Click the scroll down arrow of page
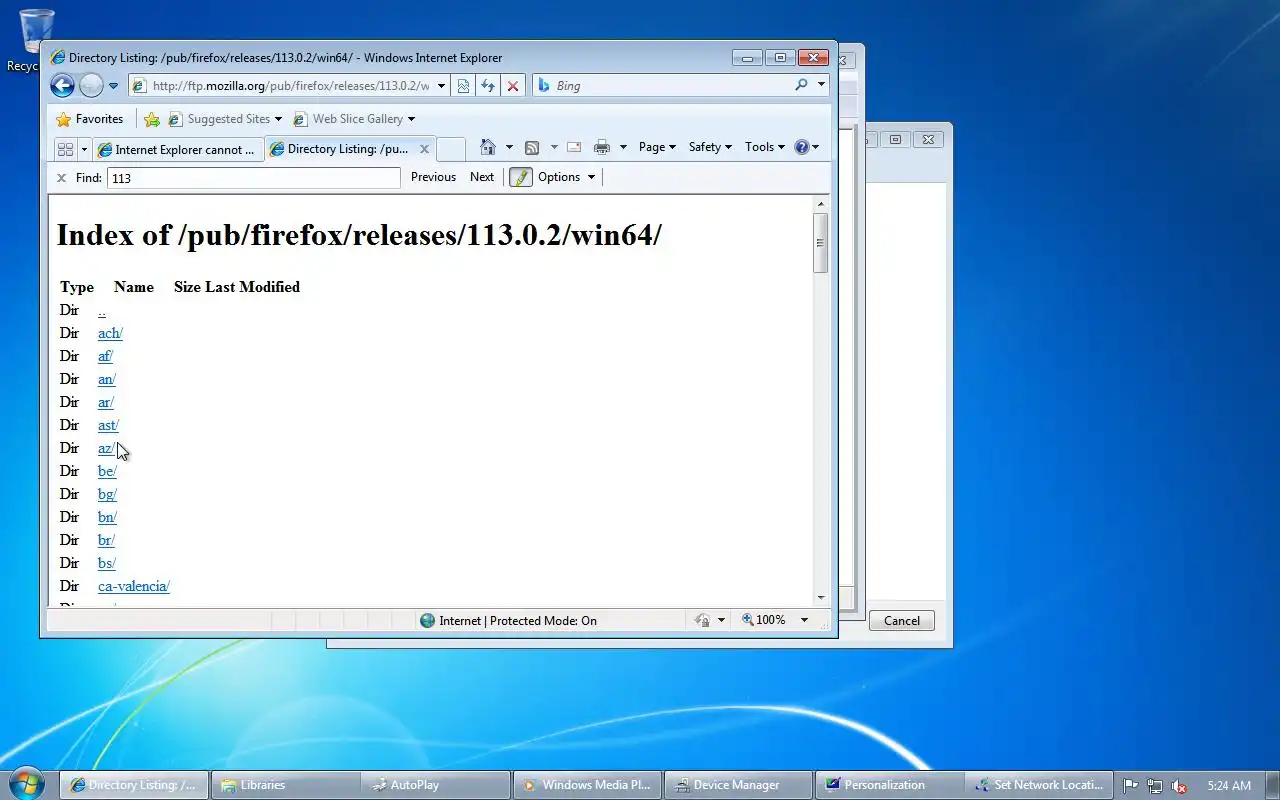Viewport: 1280px width, 800px height. coord(821,597)
